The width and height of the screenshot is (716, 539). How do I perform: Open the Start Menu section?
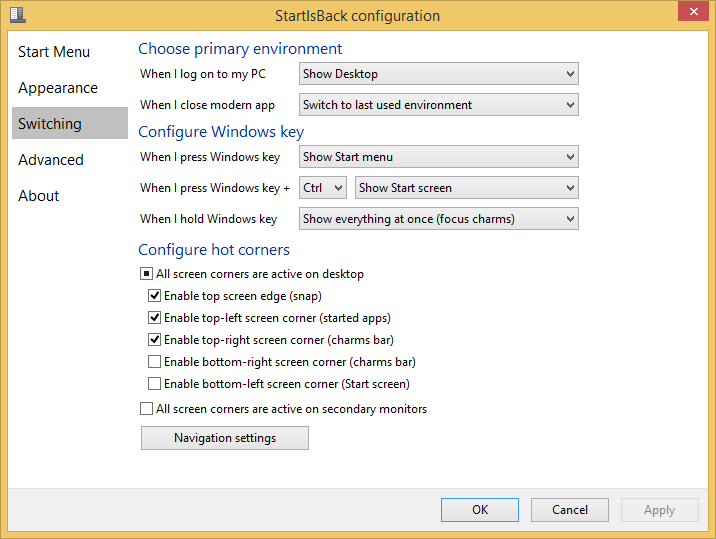pyautogui.click(x=54, y=52)
